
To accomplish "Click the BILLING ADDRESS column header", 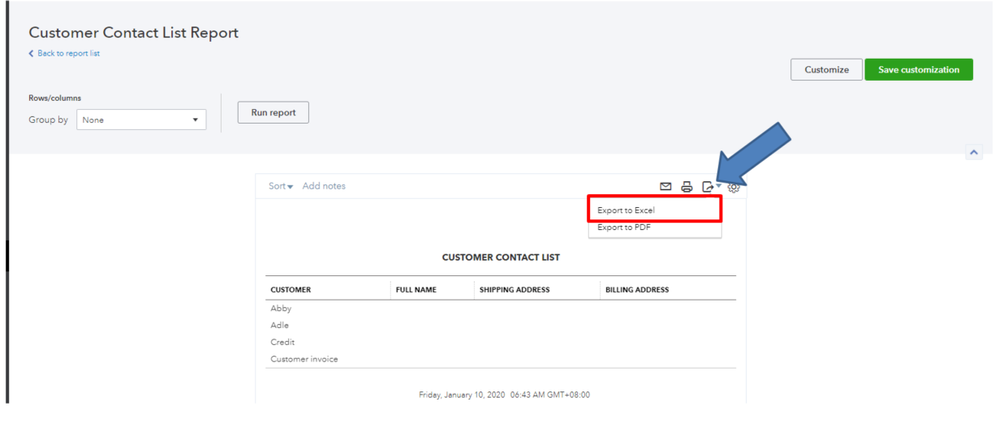I will pos(637,290).
